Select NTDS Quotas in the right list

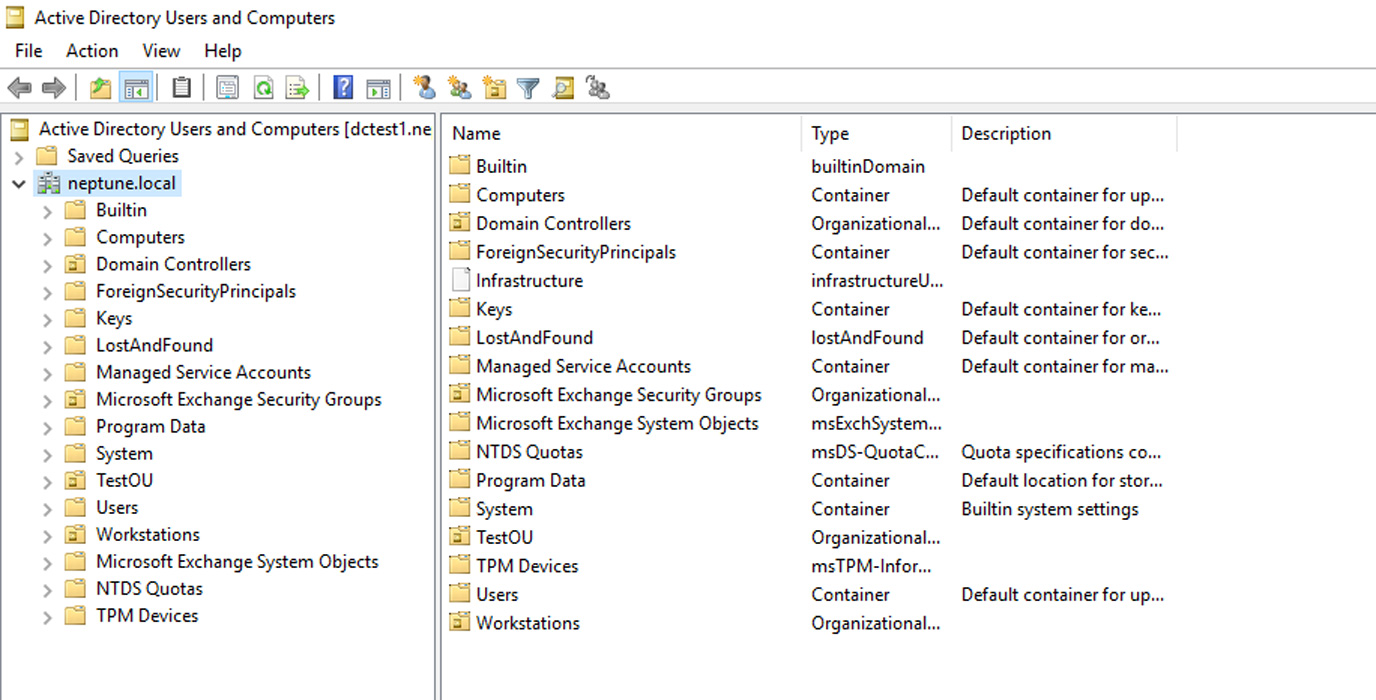(x=529, y=452)
